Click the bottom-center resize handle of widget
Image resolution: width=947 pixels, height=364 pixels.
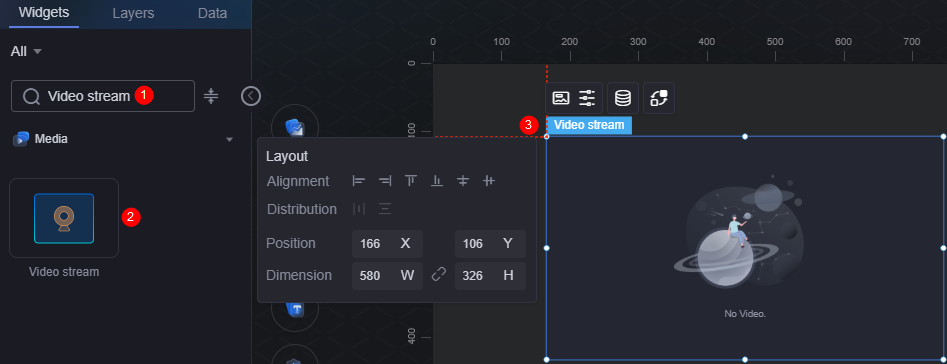click(745, 359)
